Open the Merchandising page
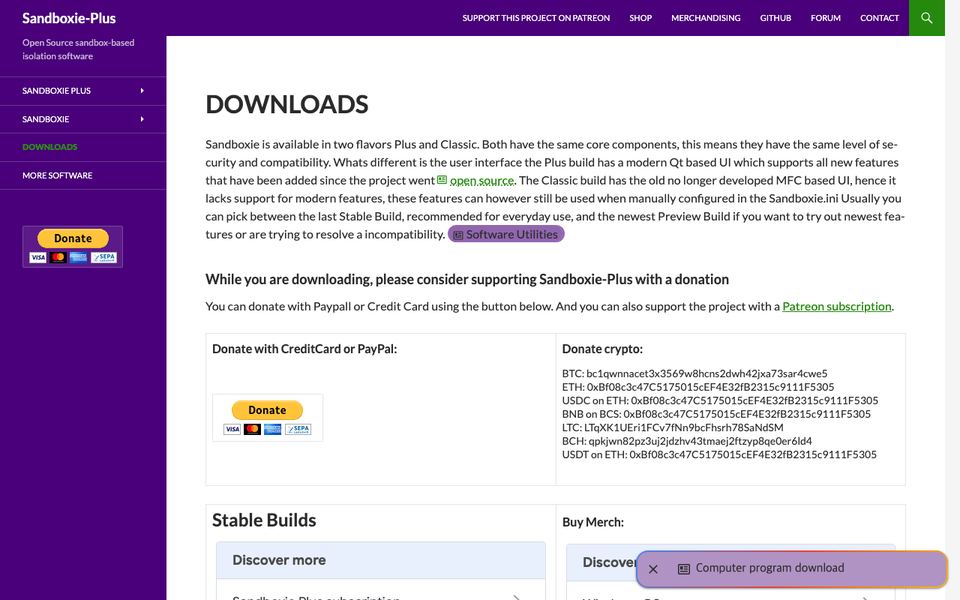The width and height of the screenshot is (960, 600). (x=706, y=18)
